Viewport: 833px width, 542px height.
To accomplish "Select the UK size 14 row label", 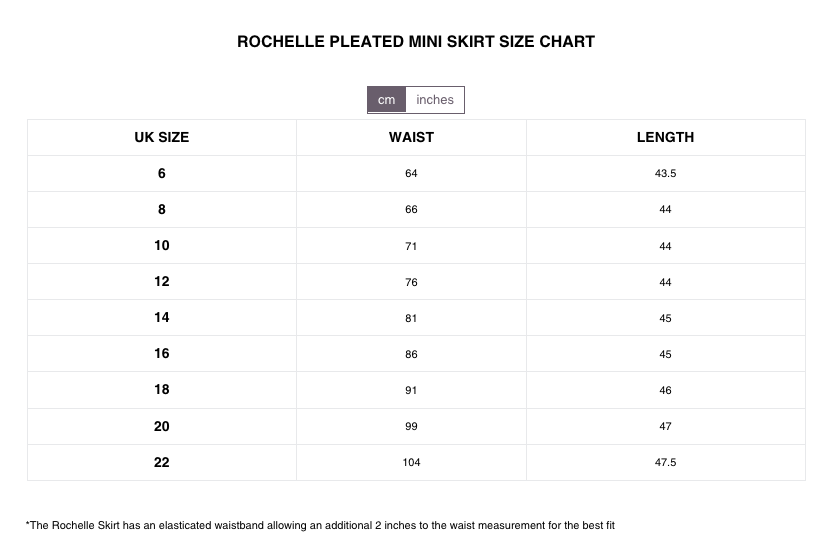I will coord(162,318).
